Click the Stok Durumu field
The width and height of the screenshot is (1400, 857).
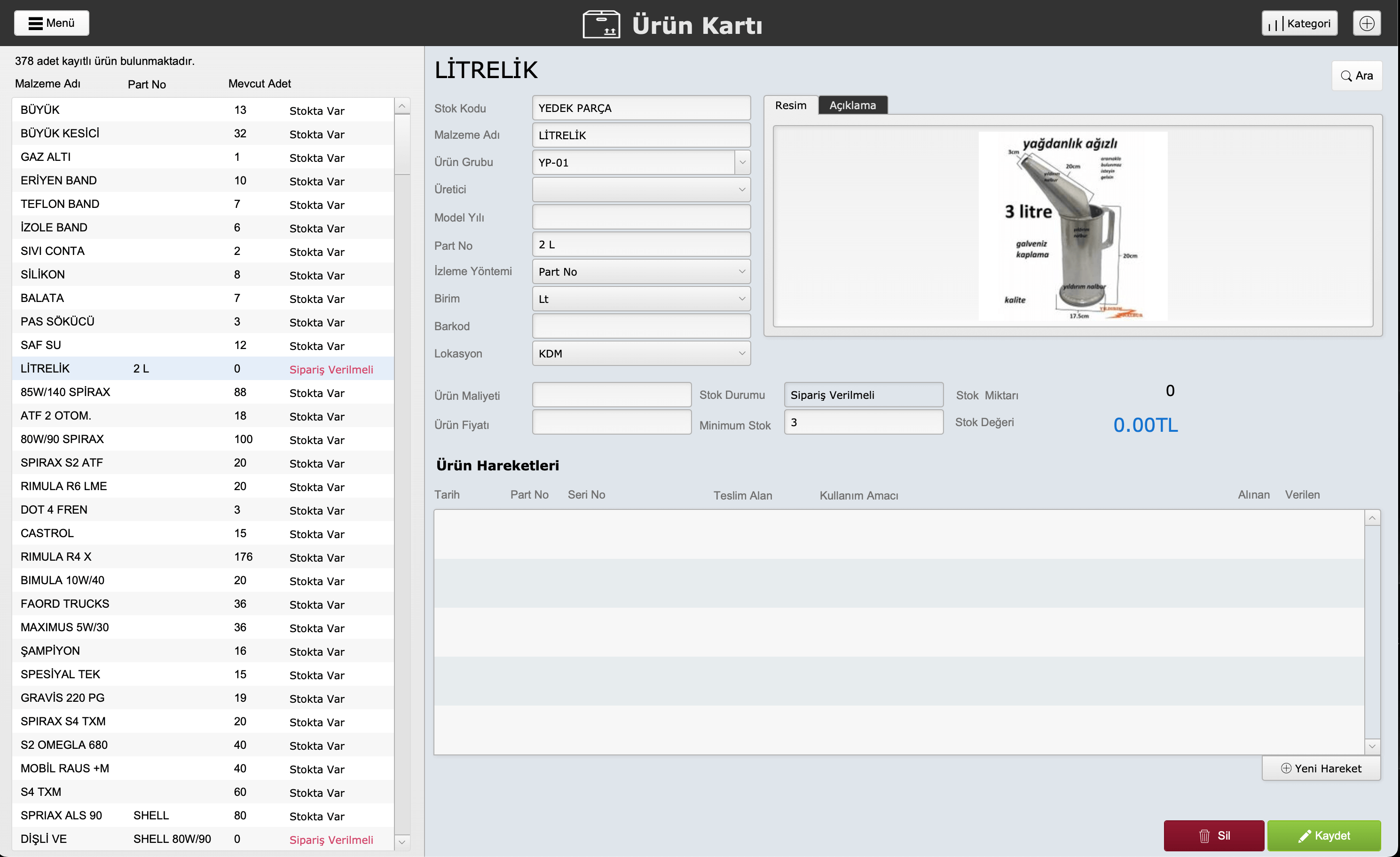point(864,395)
